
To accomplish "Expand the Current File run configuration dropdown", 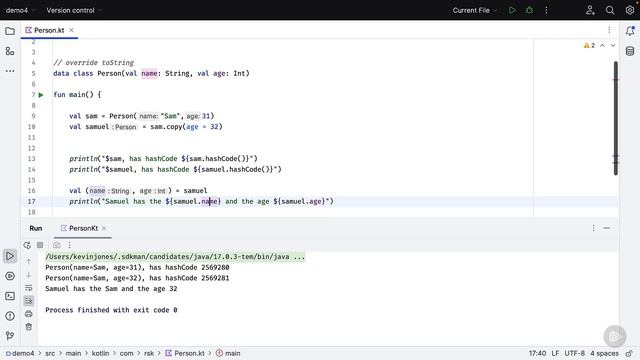I will [474, 10].
